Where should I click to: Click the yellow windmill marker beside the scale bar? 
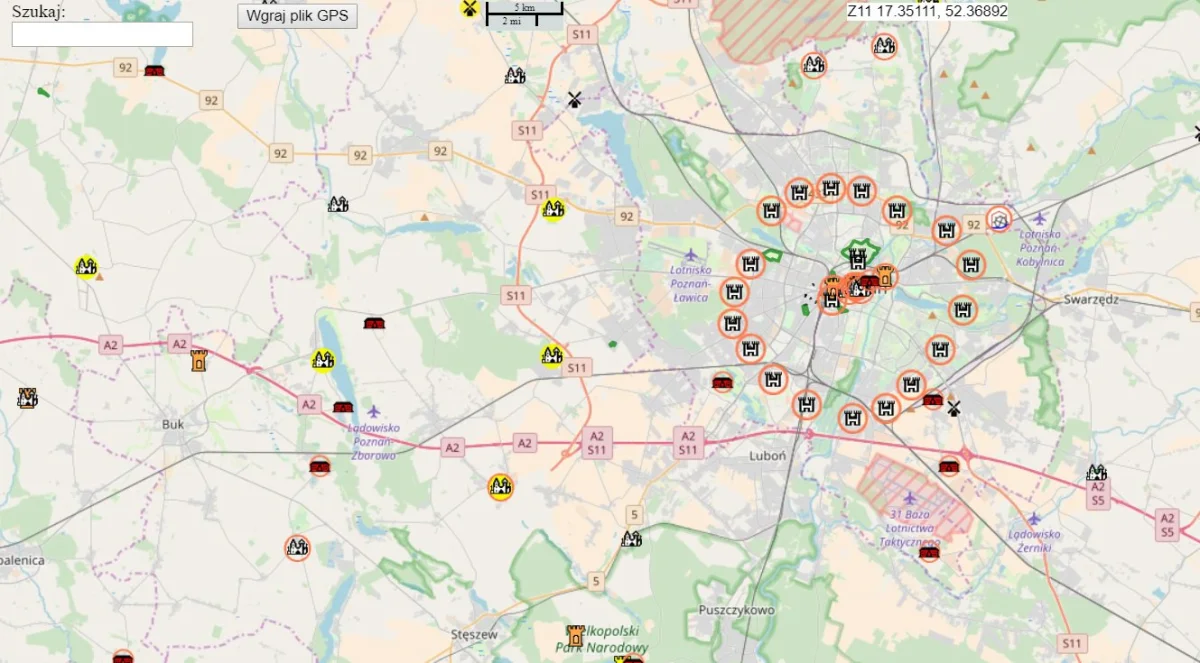pyautogui.click(x=468, y=8)
